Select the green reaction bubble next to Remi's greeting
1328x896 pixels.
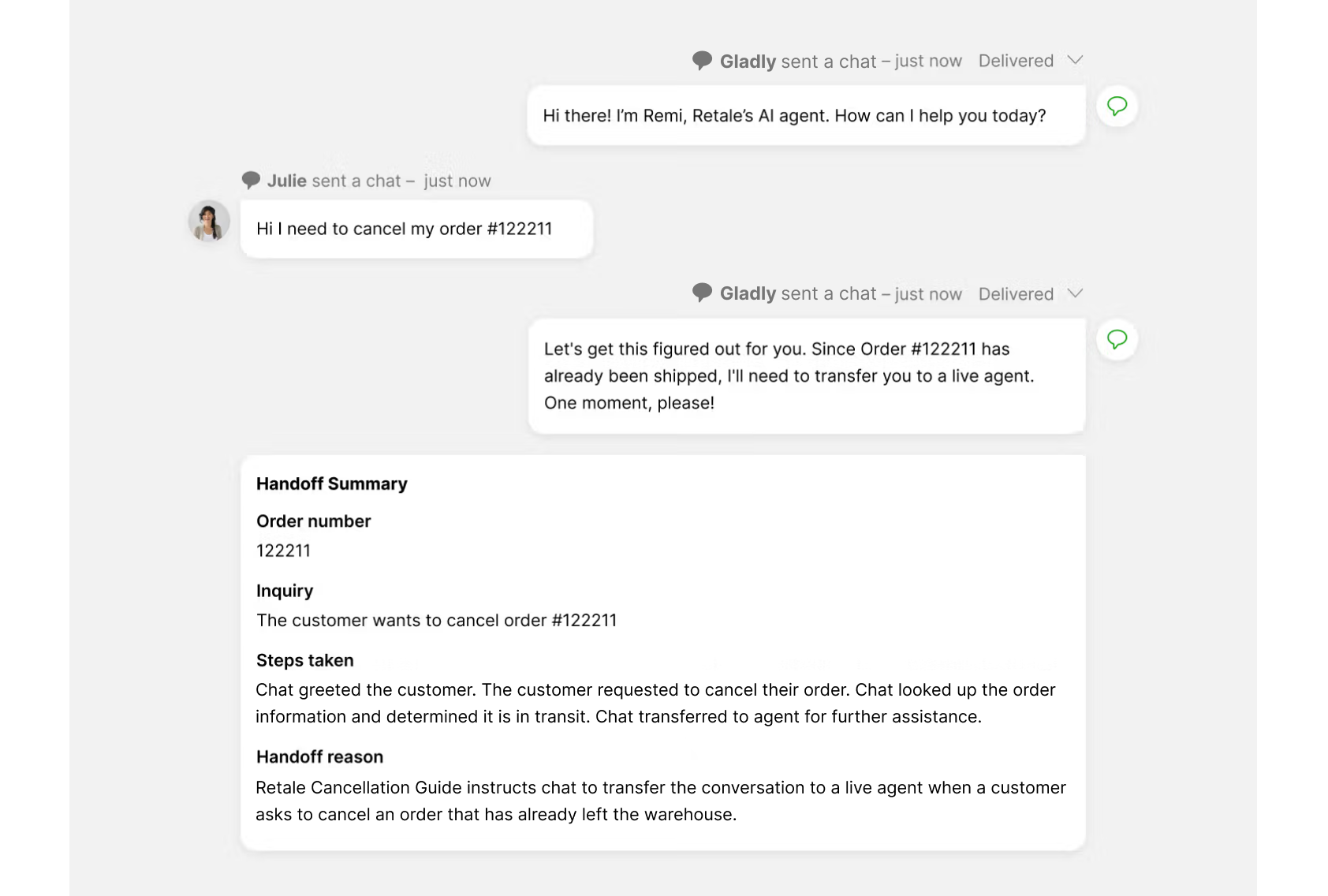tap(1117, 106)
